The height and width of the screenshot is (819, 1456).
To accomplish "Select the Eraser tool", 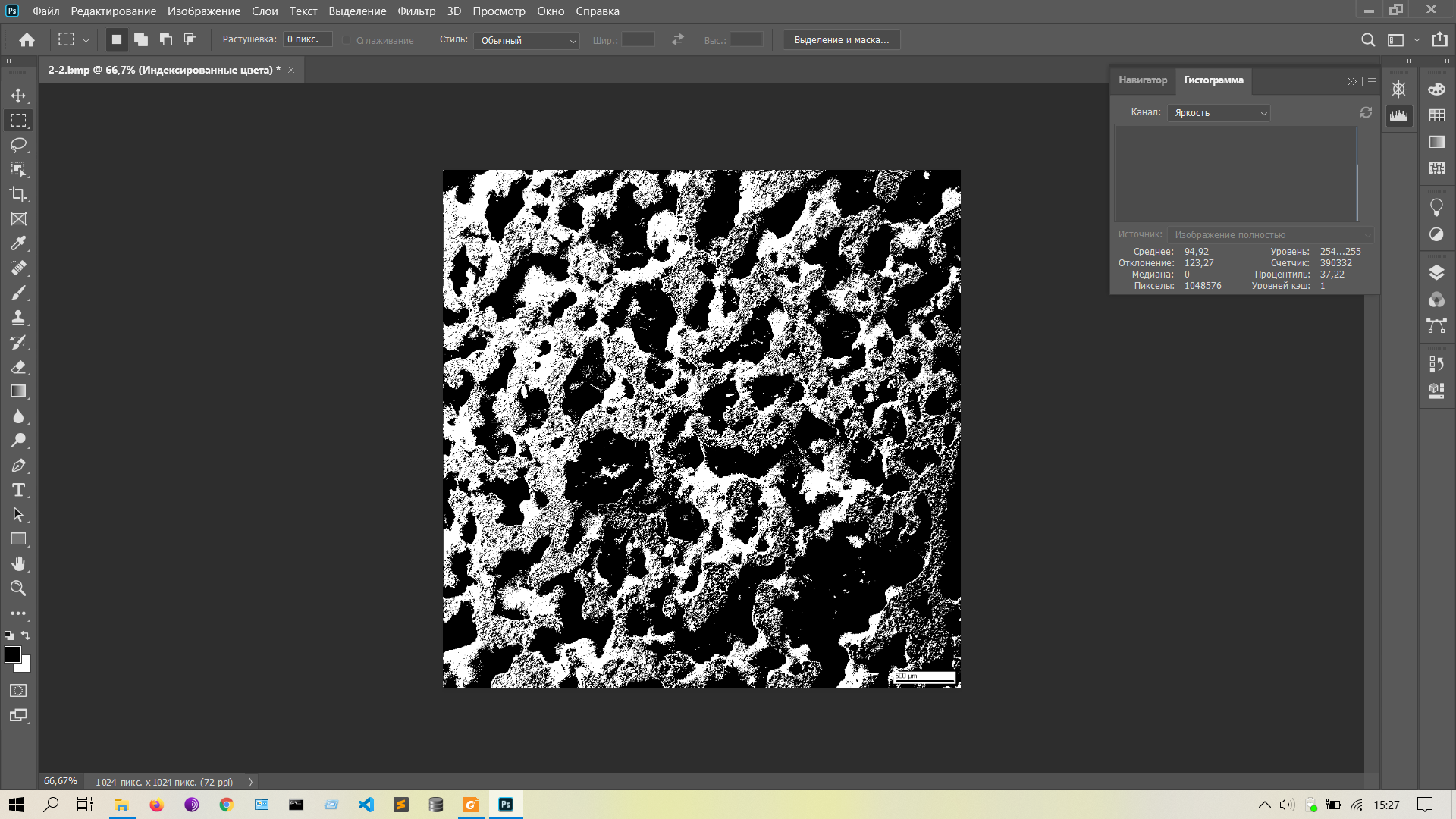I will click(x=18, y=367).
